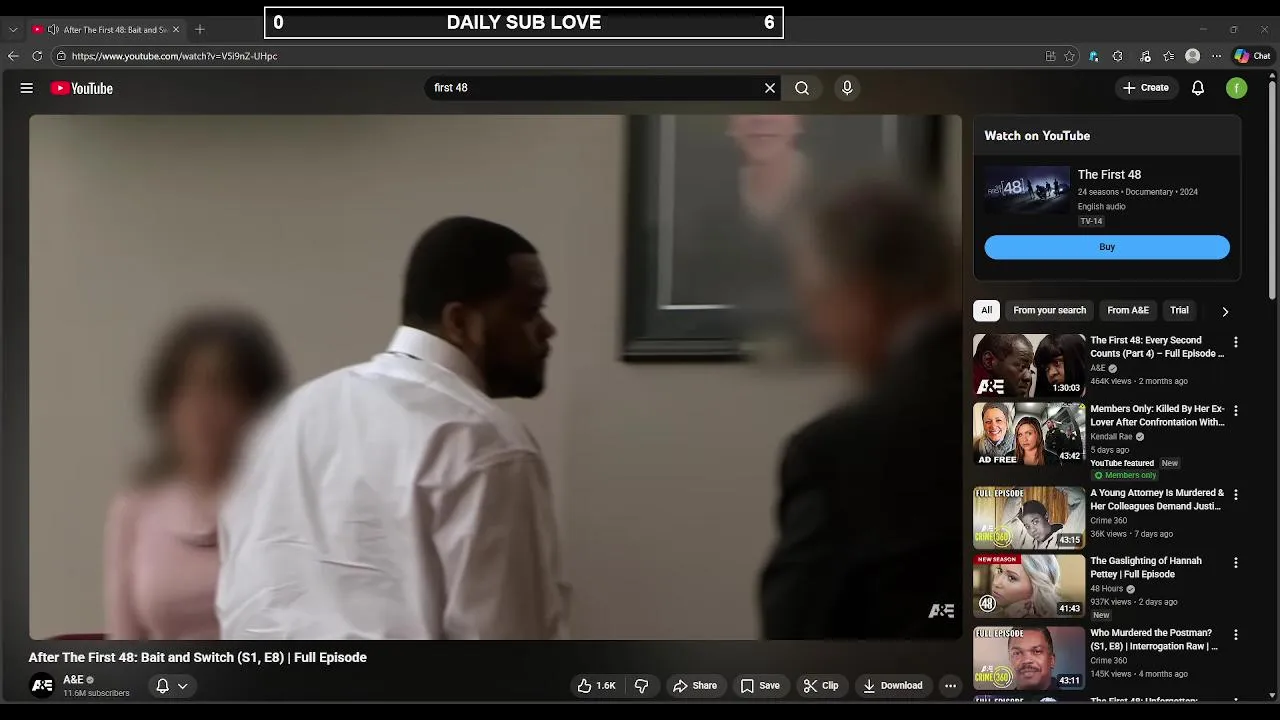
Task: Reload the browser page
Action: (x=37, y=56)
